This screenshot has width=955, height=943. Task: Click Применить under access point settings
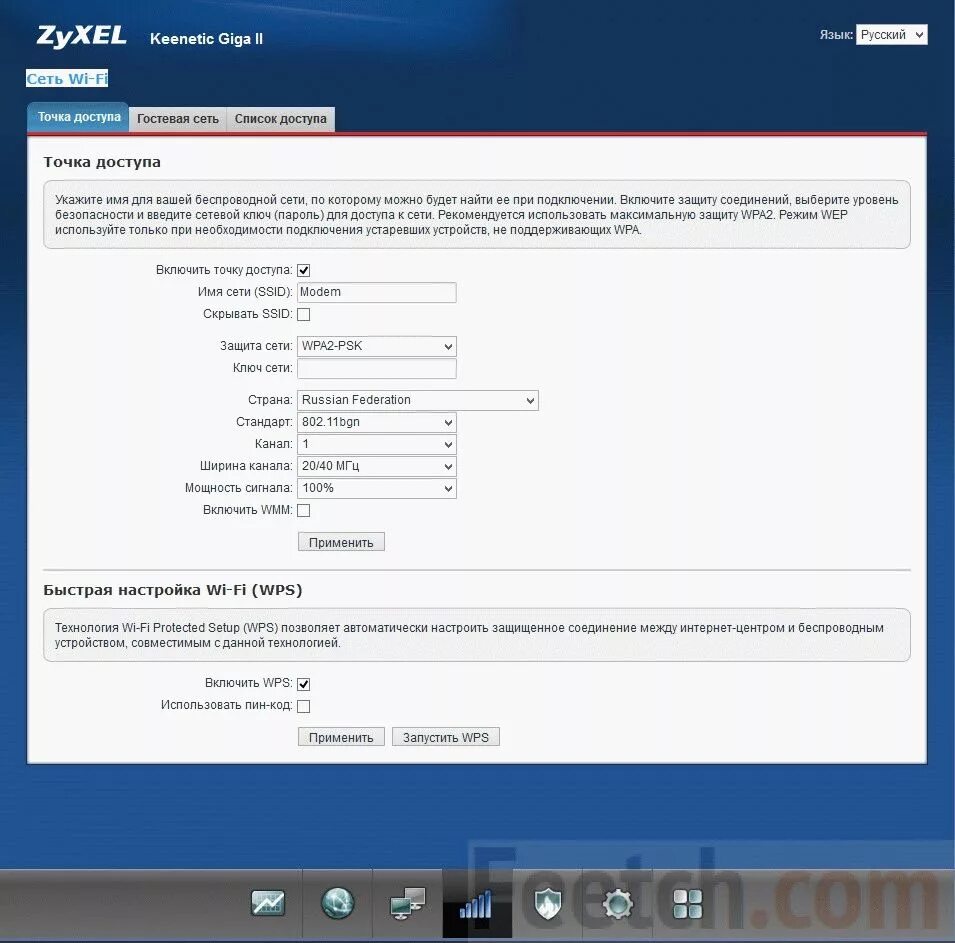pos(341,542)
